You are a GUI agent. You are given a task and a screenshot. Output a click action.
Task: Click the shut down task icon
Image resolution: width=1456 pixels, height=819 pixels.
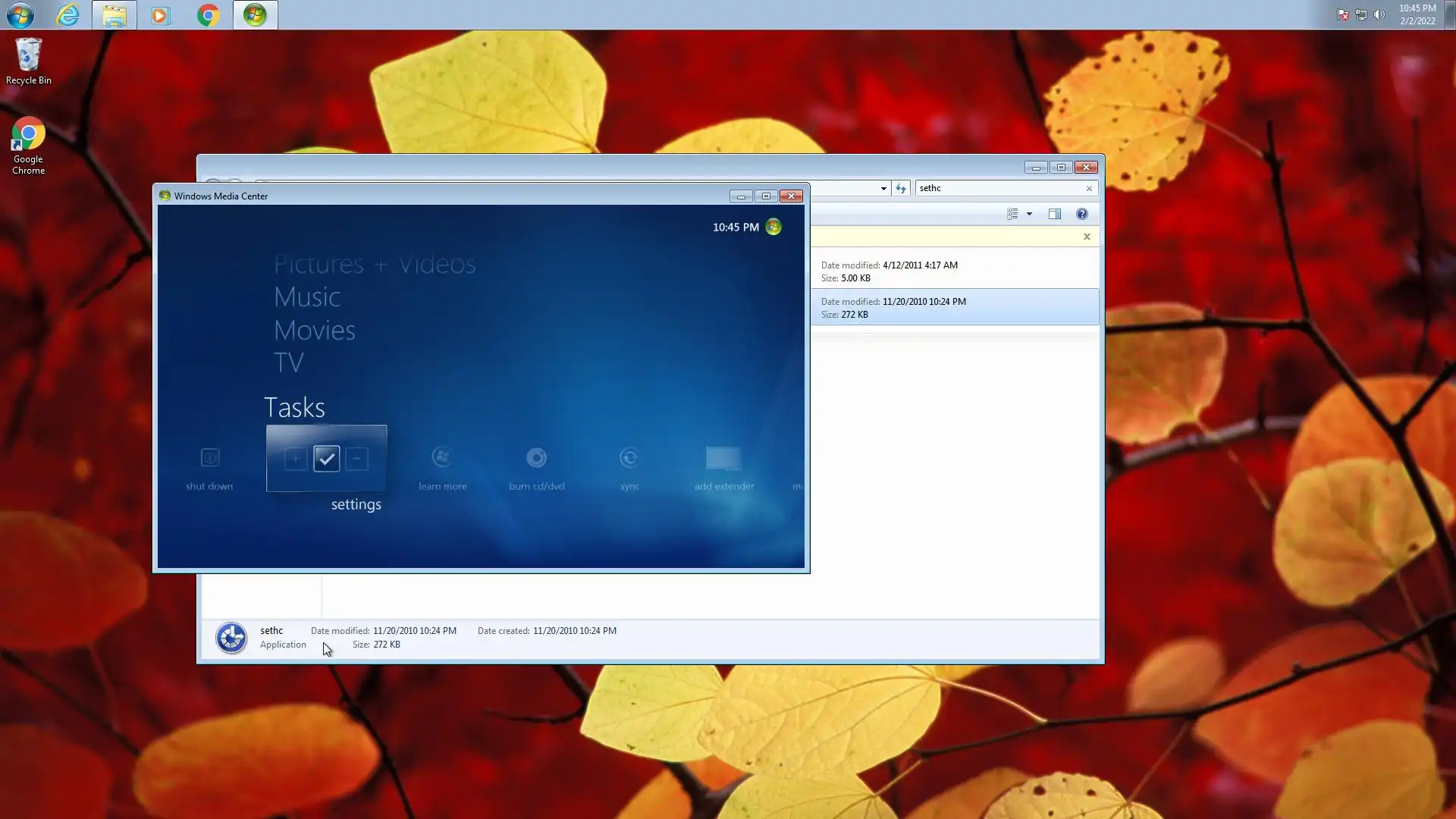coord(210,458)
